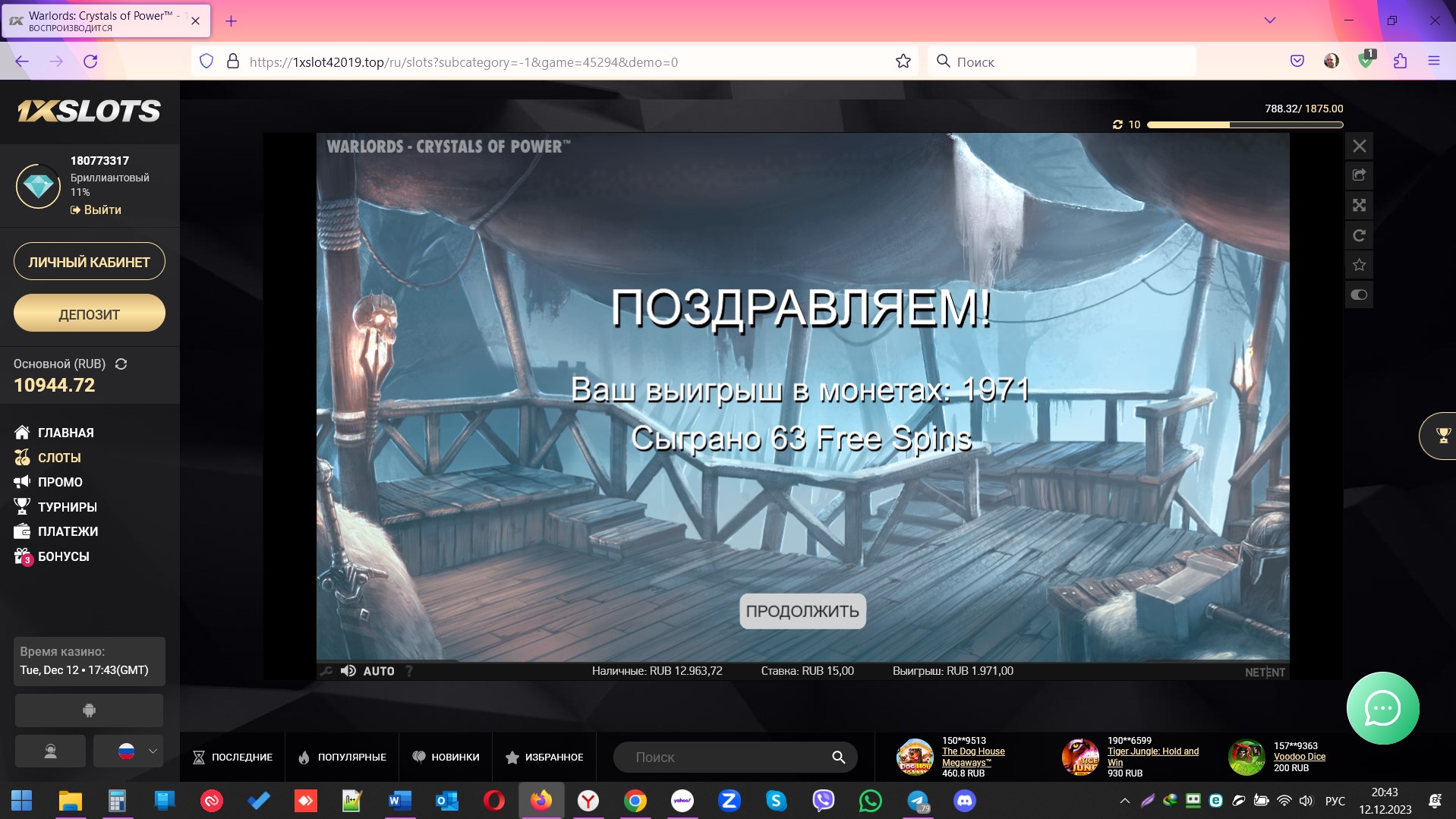Download the Android app
Image resolution: width=1456 pixels, height=819 pixels.
pos(89,710)
